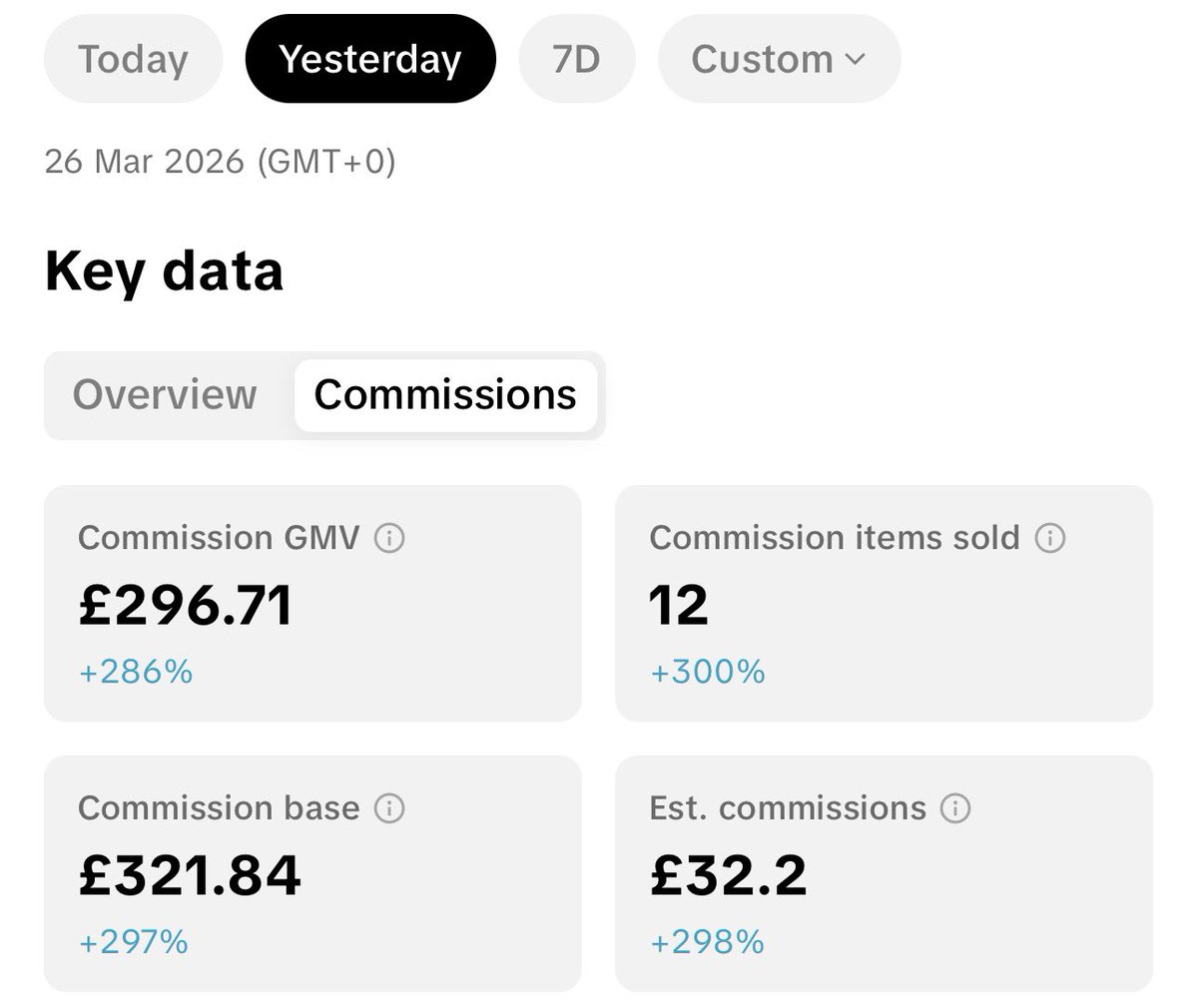Tap info icon beside Est. commissions
Viewport: 1198px width, 1008px height.
(x=955, y=808)
